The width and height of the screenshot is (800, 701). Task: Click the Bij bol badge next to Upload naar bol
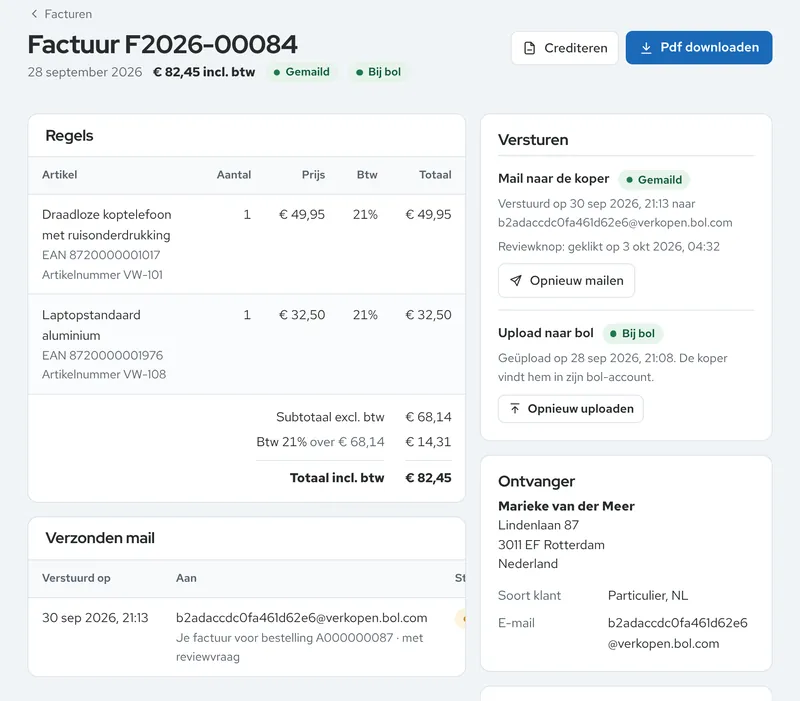[633, 334]
